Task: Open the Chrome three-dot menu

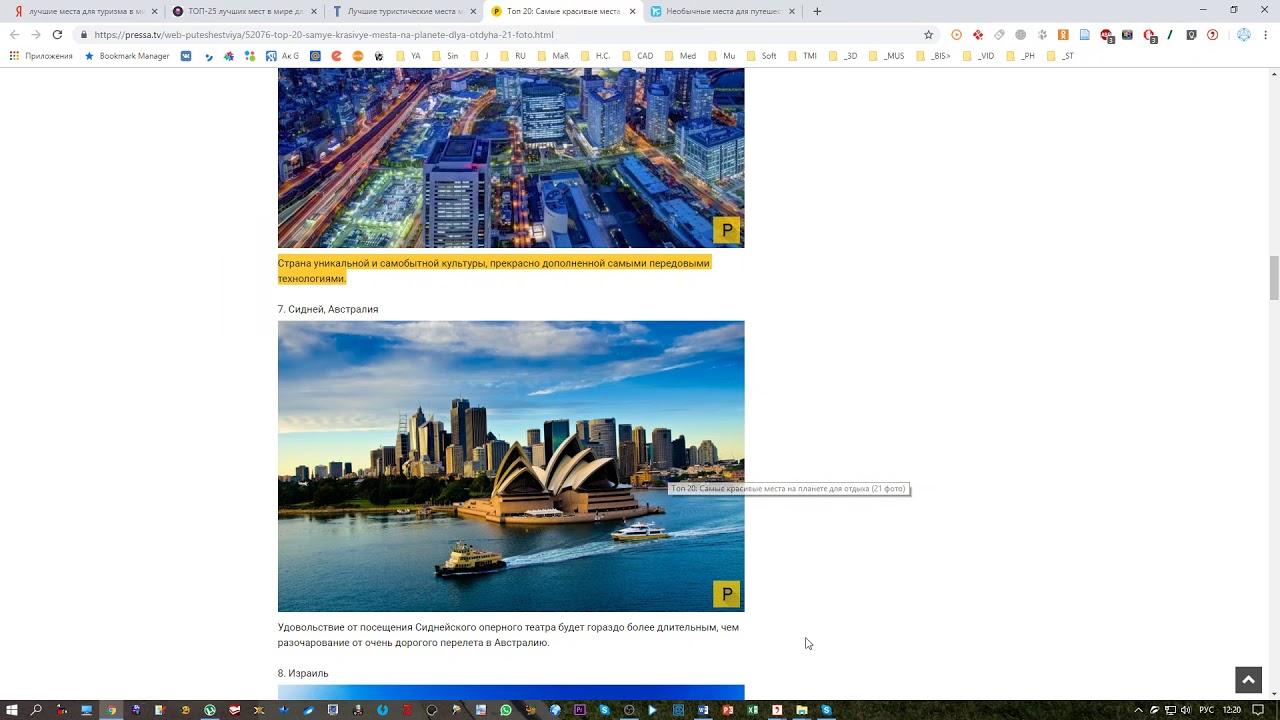Action: point(1267,34)
